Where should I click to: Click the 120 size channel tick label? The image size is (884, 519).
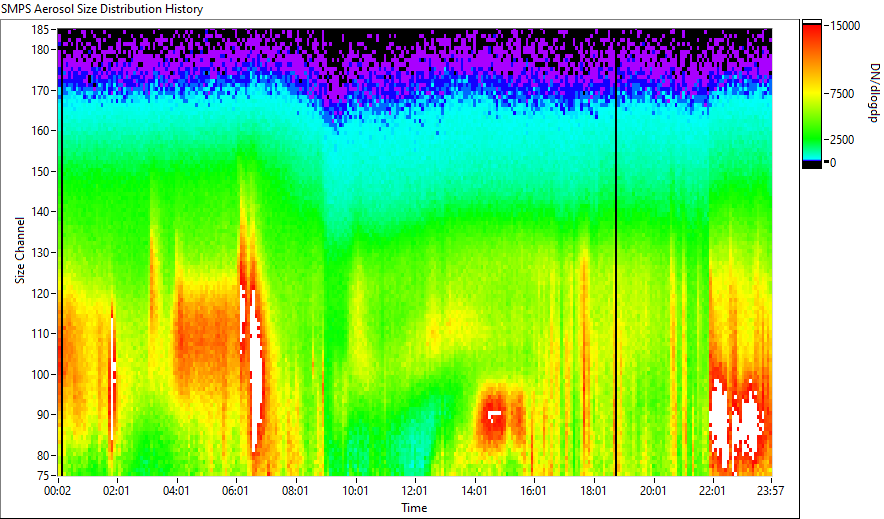coord(39,294)
